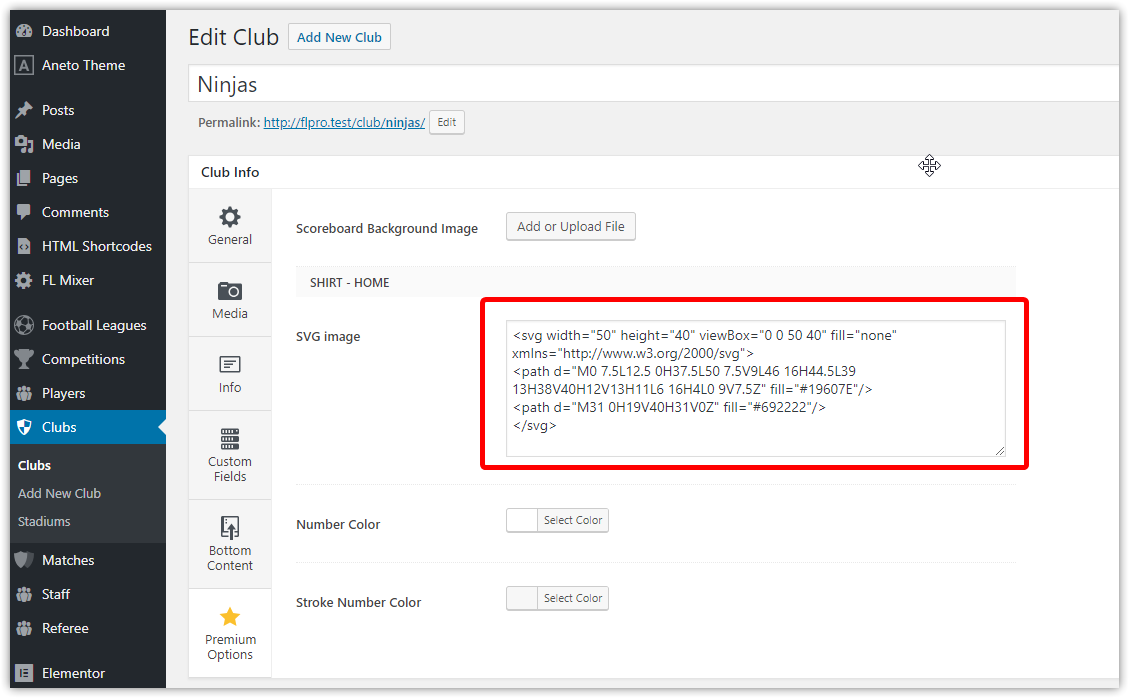The width and height of the screenshot is (1129, 698).
Task: Click the Stroke Number Color field label
Action: [x=359, y=602]
